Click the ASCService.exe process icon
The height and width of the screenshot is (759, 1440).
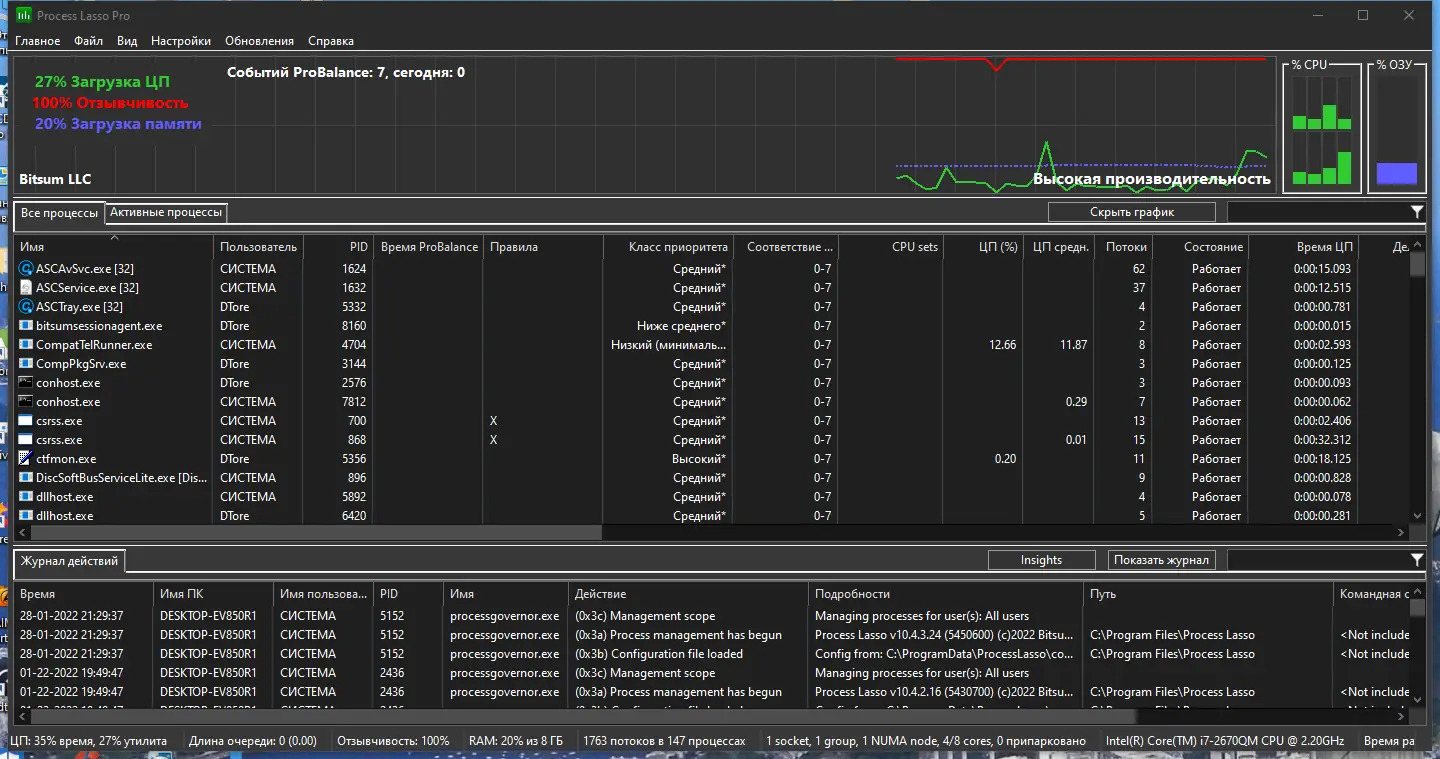(26, 288)
